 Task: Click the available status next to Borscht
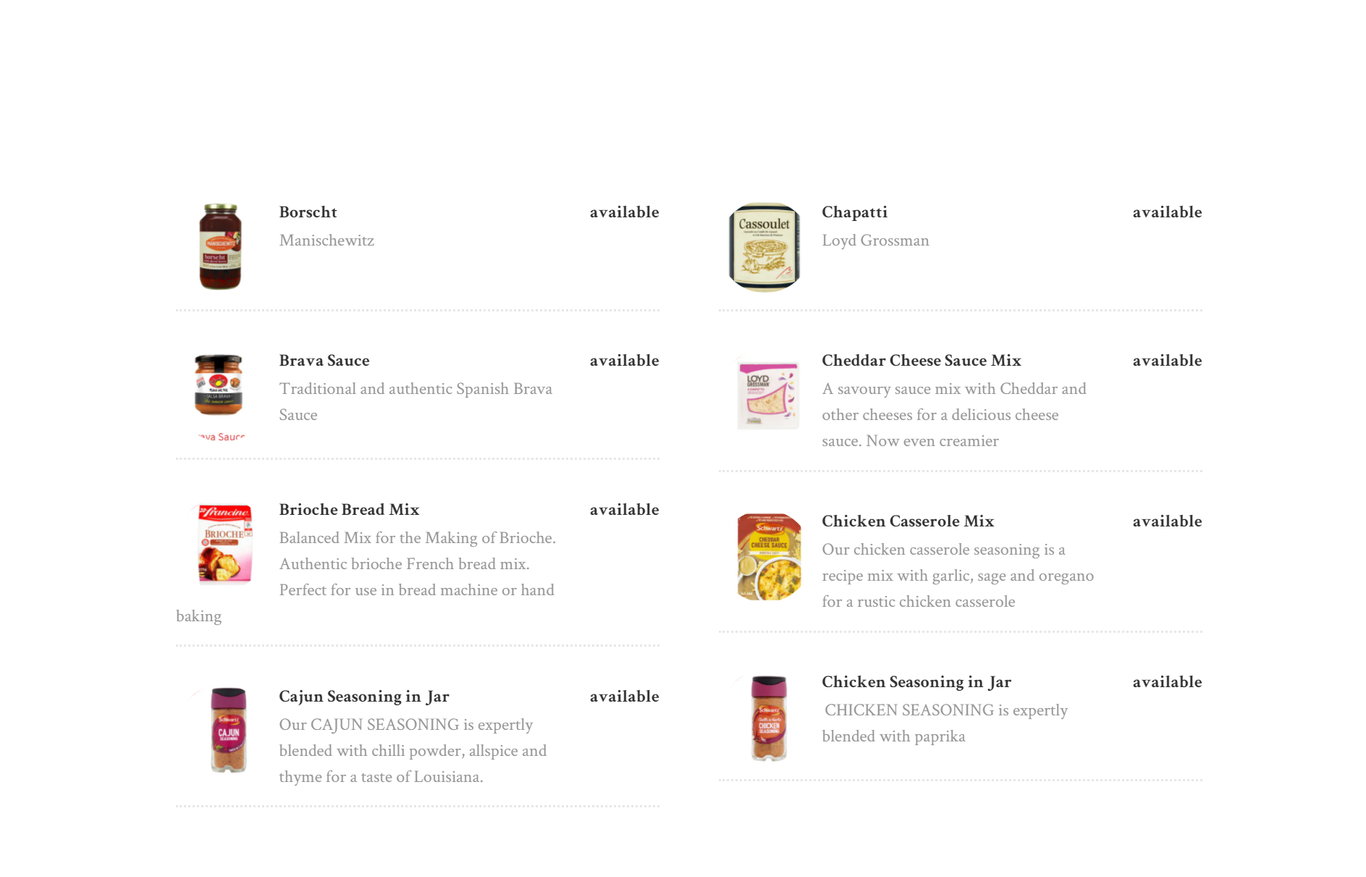pyautogui.click(x=624, y=212)
